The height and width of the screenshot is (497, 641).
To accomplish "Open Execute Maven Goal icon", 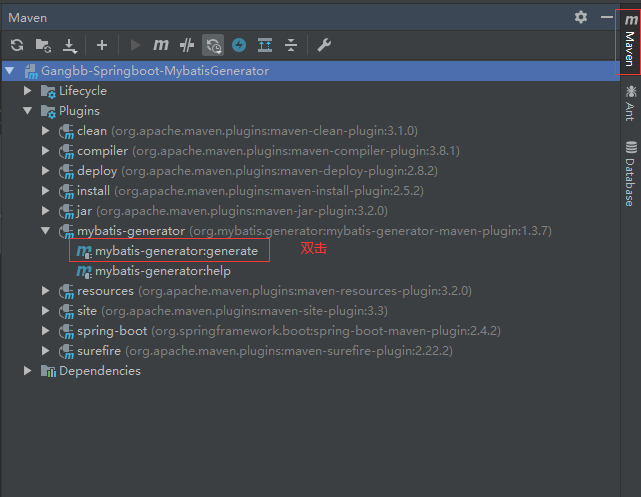I will [x=161, y=45].
